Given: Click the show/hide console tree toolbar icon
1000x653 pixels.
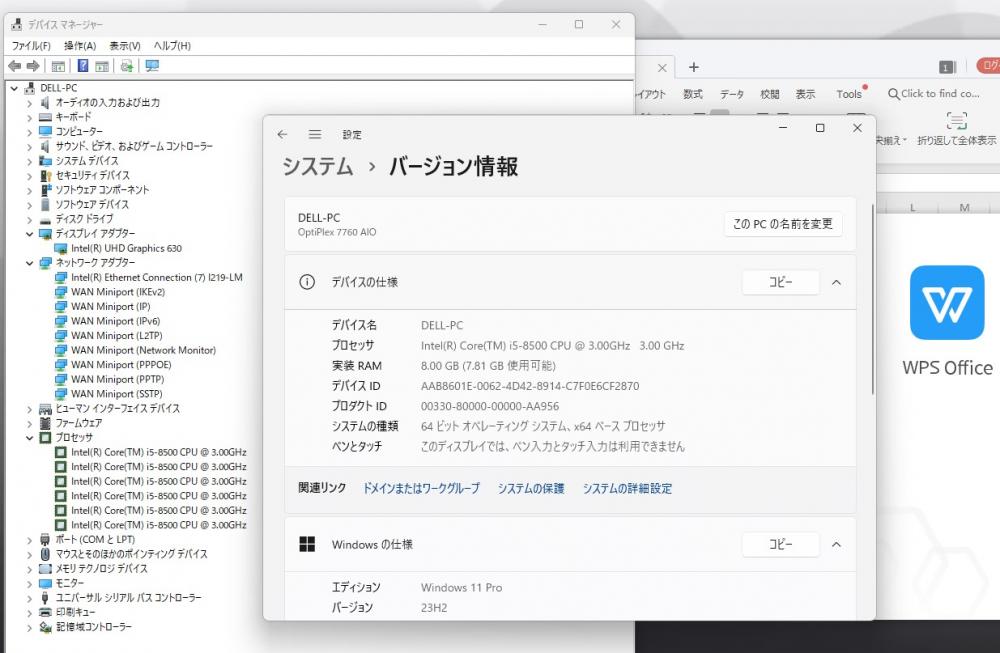Looking at the screenshot, I should (x=58, y=66).
